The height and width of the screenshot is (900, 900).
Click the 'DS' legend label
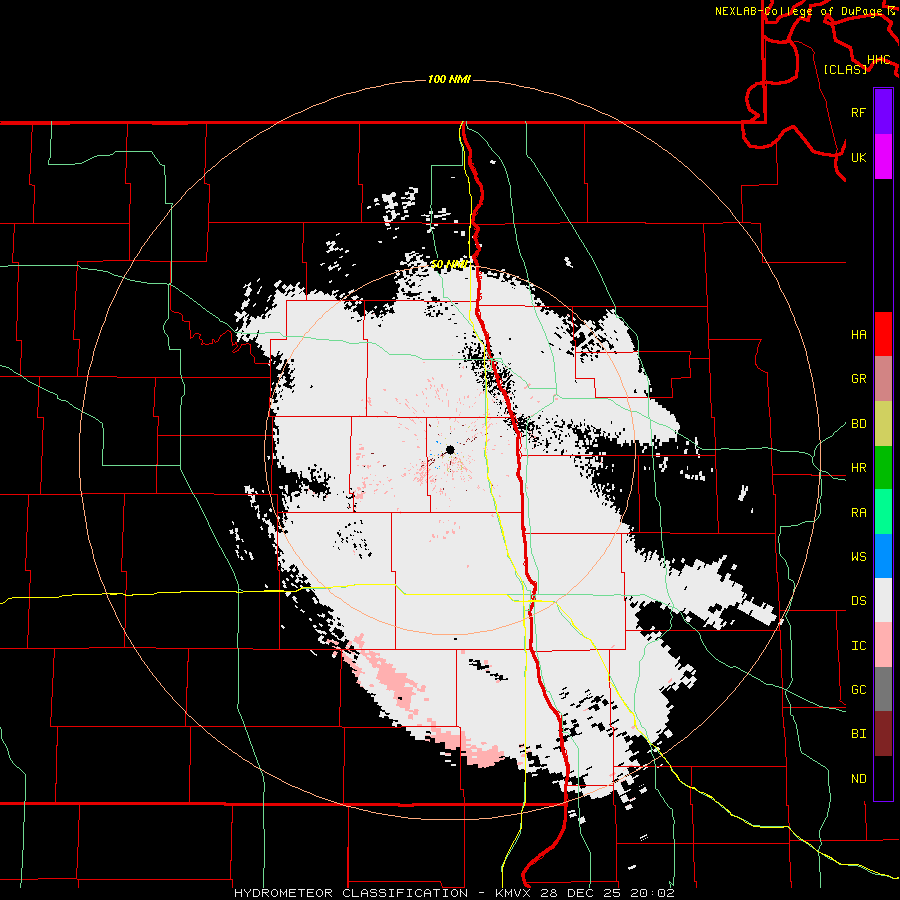click(859, 601)
